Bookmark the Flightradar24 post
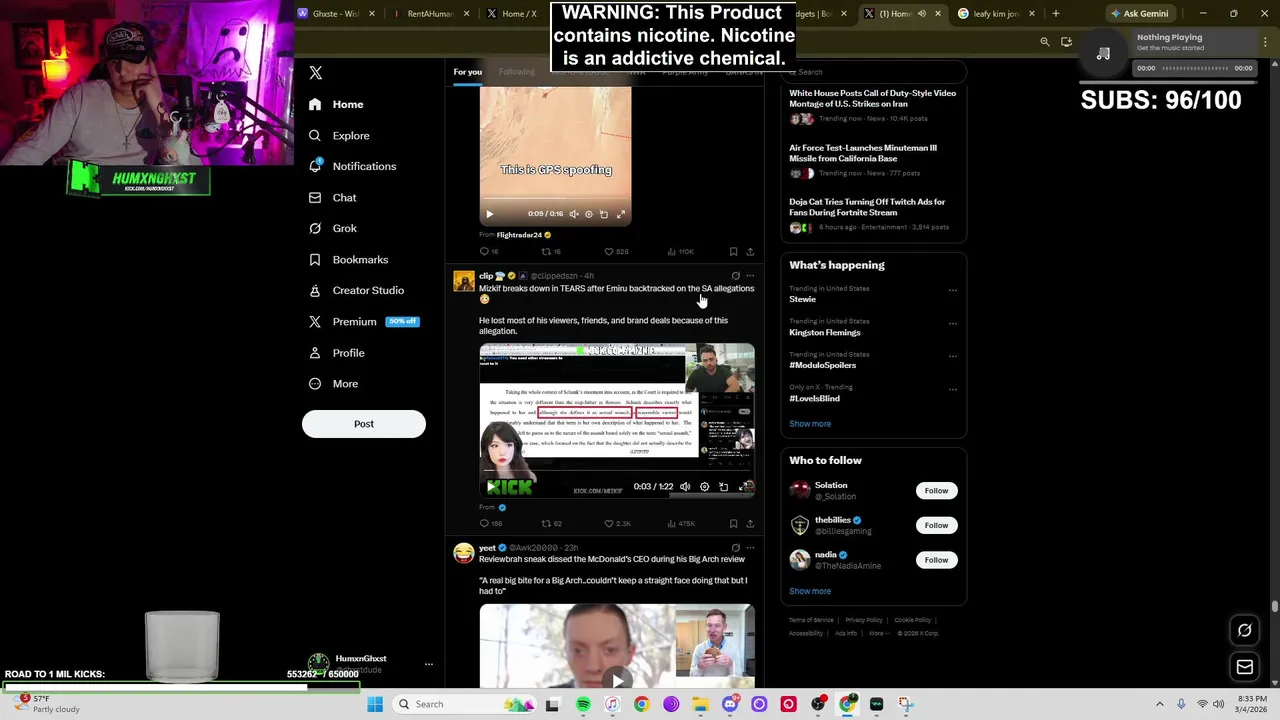 [733, 252]
